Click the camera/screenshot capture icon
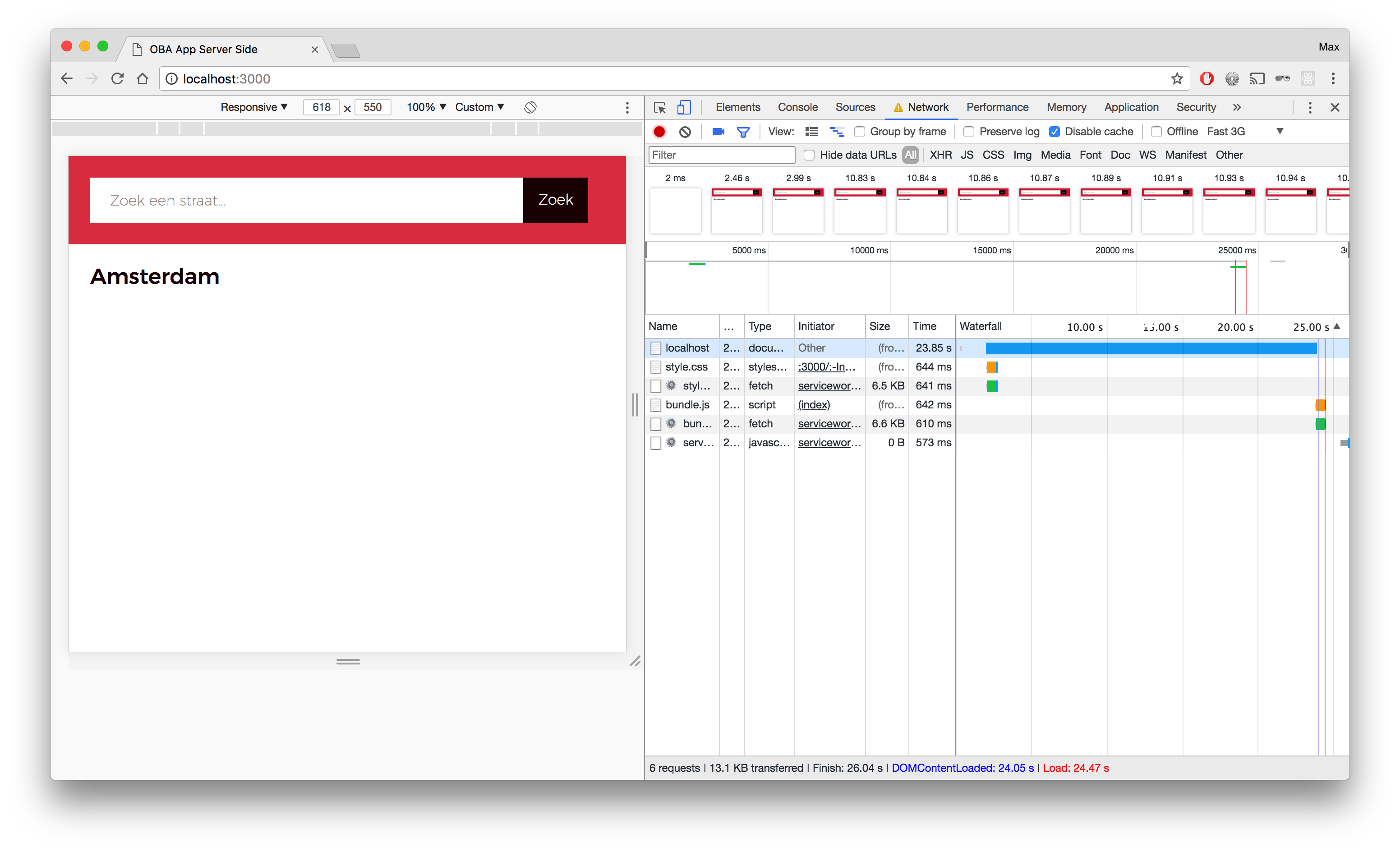The image size is (1400, 852). coord(718,131)
